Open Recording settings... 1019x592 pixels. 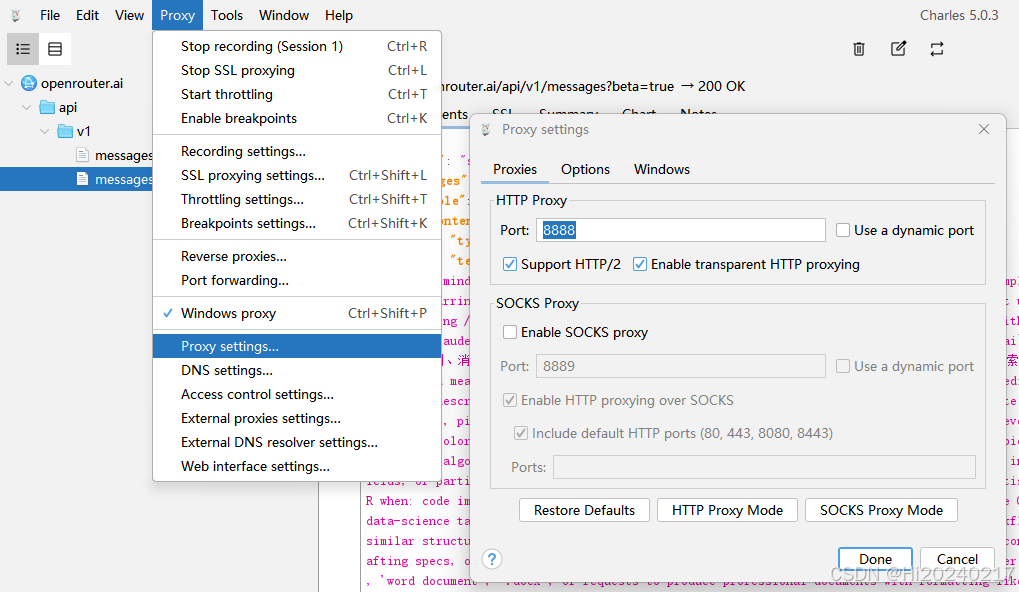[x=297, y=151]
